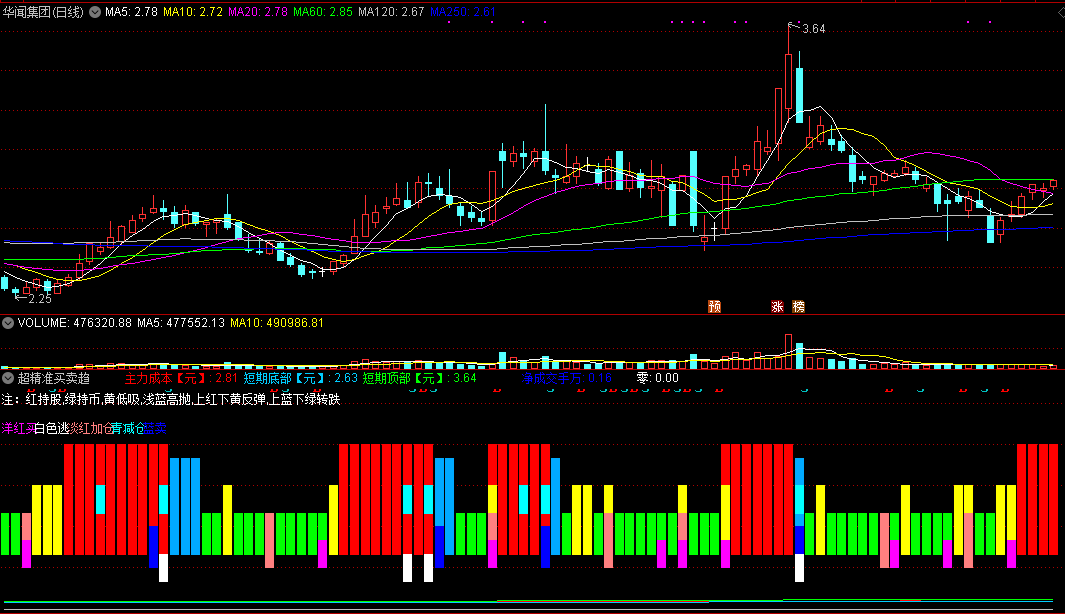Viewport: 1065px width, 614px height.
Task: Click the note line starting with 注: 红持股
Action: (x=171, y=399)
